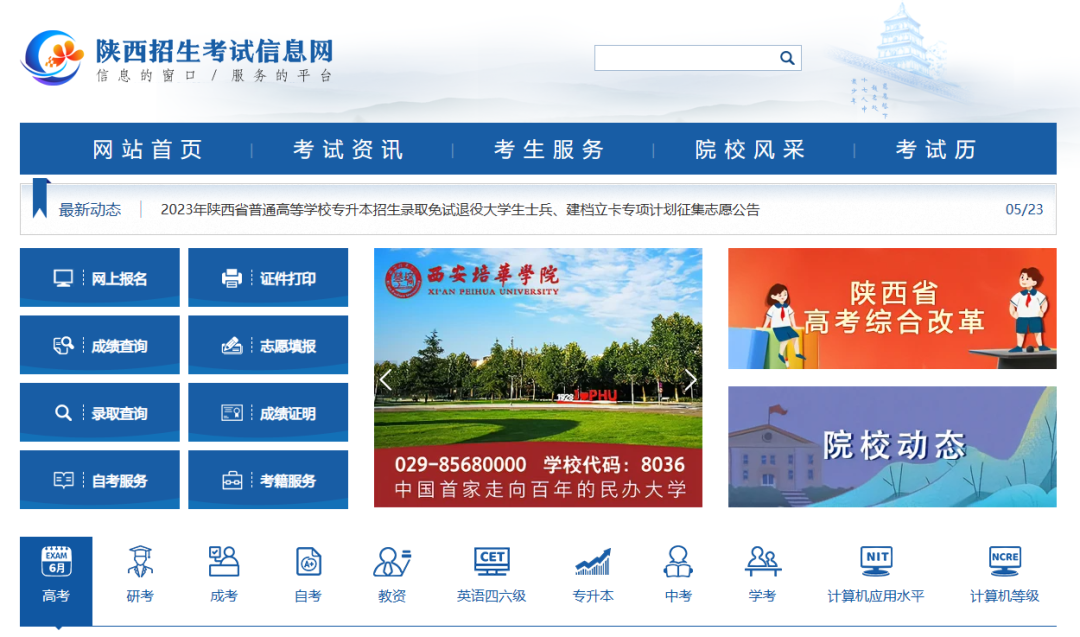This screenshot has height=637, width=1080.
Task: Show the previous carousel slide arrow
Action: tap(386, 379)
